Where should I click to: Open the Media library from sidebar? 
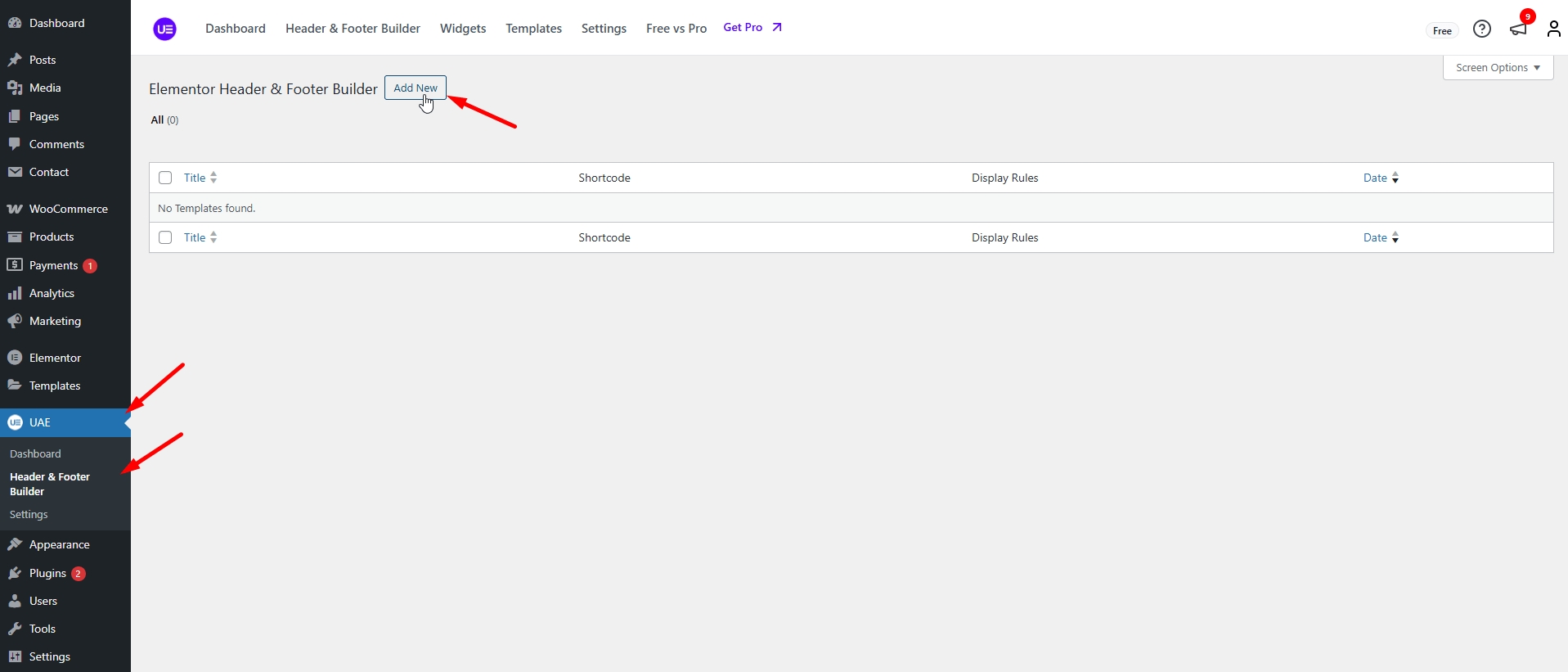(45, 88)
